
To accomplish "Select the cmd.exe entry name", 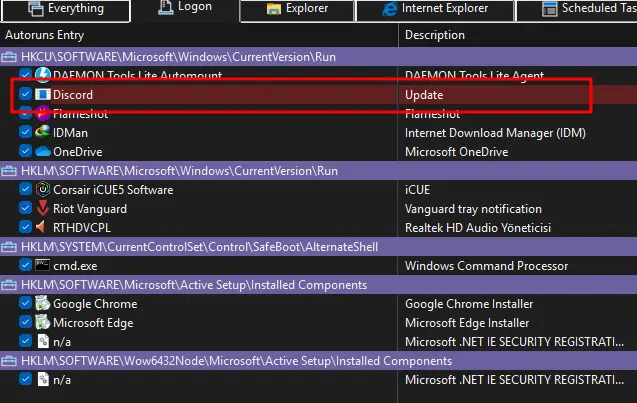I will 75,266.
